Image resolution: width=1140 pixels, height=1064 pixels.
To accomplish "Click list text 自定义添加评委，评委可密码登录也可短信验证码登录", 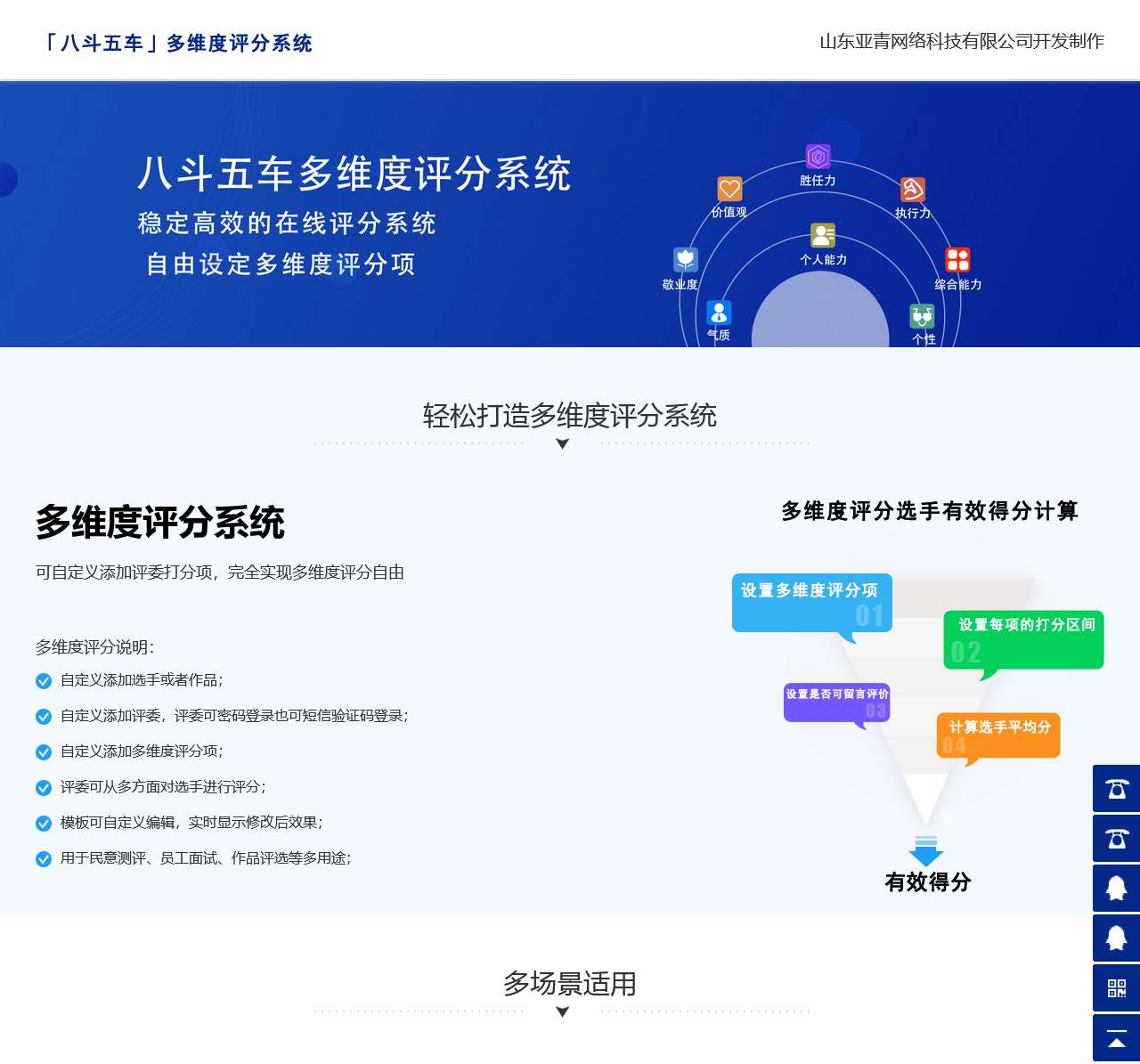I will pyautogui.click(x=234, y=715).
